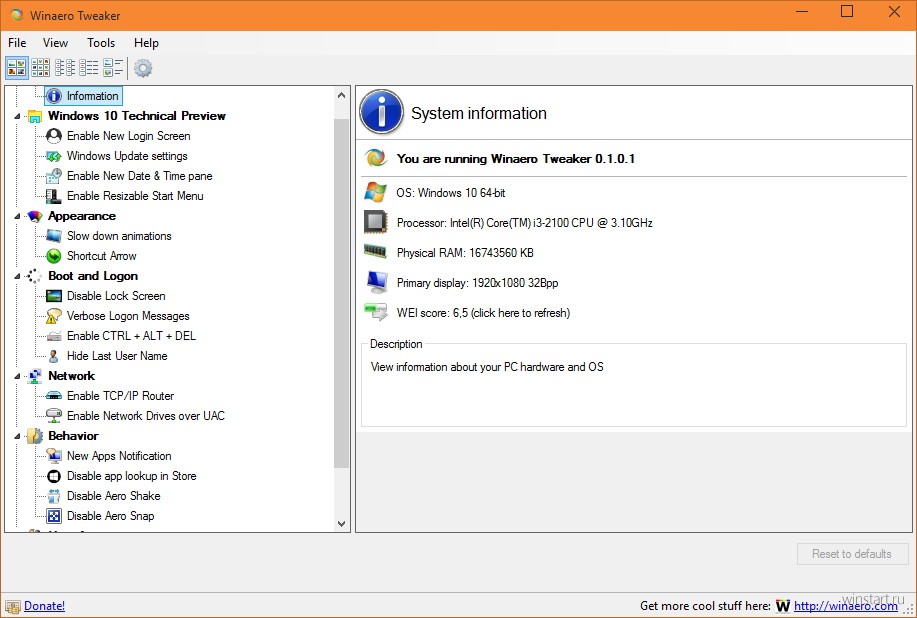Image resolution: width=917 pixels, height=618 pixels.
Task: Click the user icon for Enable New Login Screen
Action: [54, 136]
